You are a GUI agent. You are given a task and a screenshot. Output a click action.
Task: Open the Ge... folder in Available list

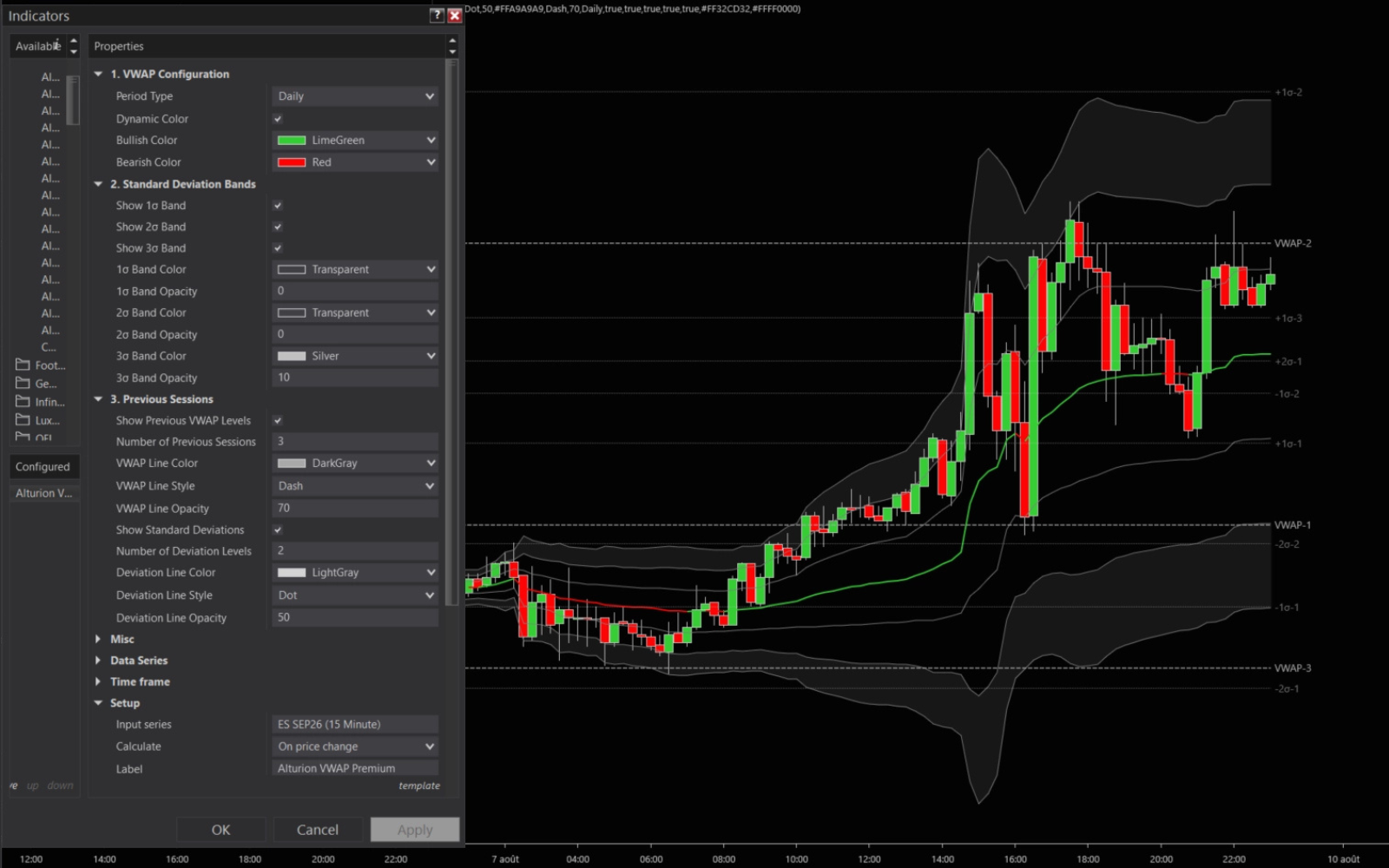click(36, 384)
